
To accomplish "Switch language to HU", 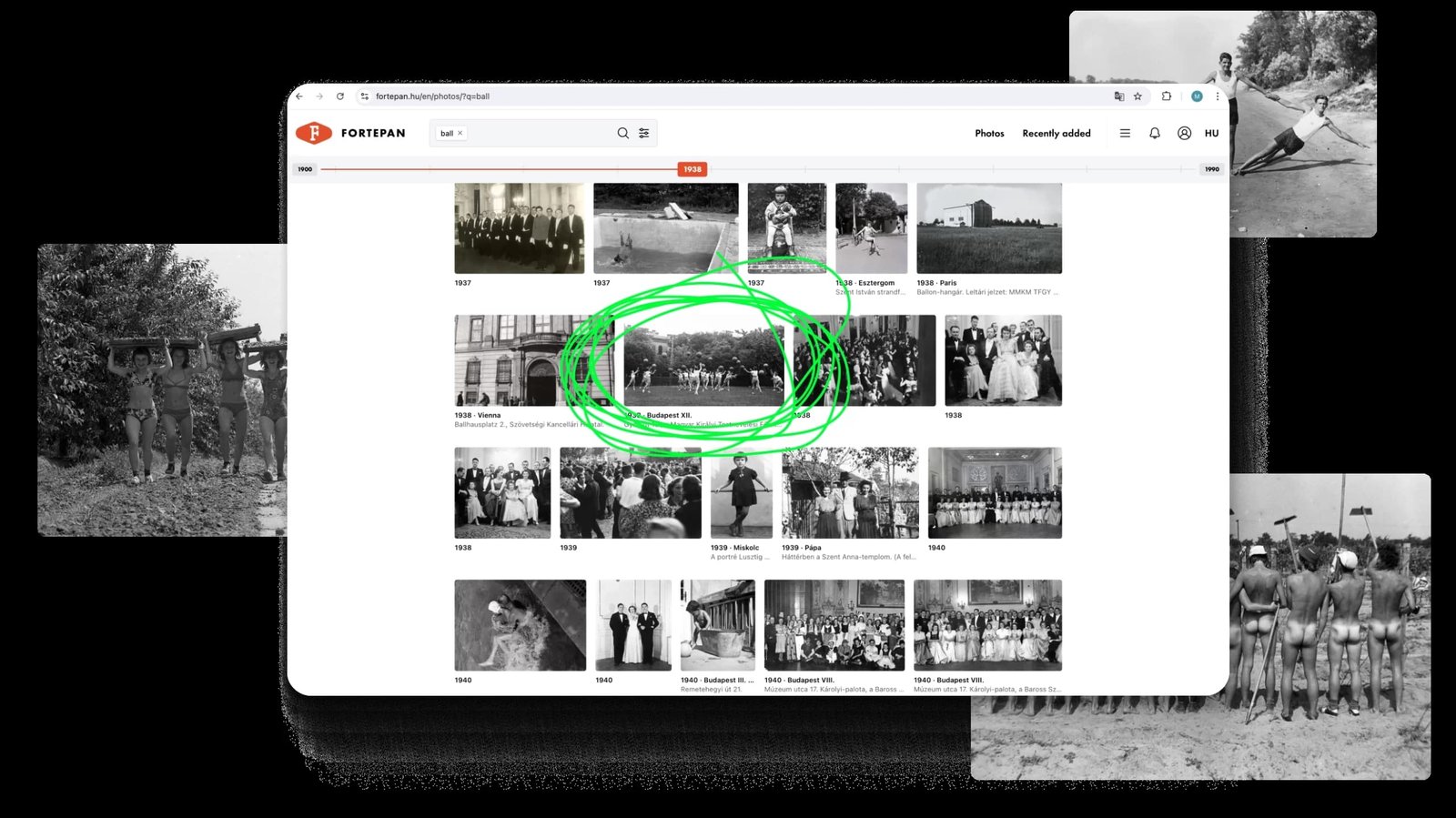I will (x=1211, y=133).
